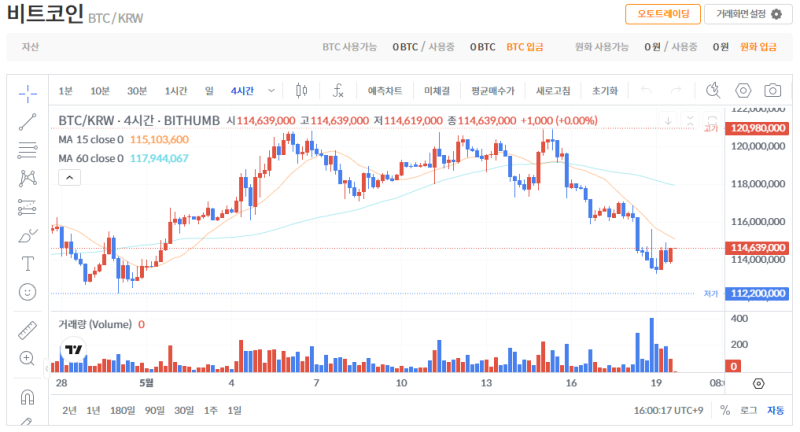Click the redo arrow in toolbar

click(676, 90)
